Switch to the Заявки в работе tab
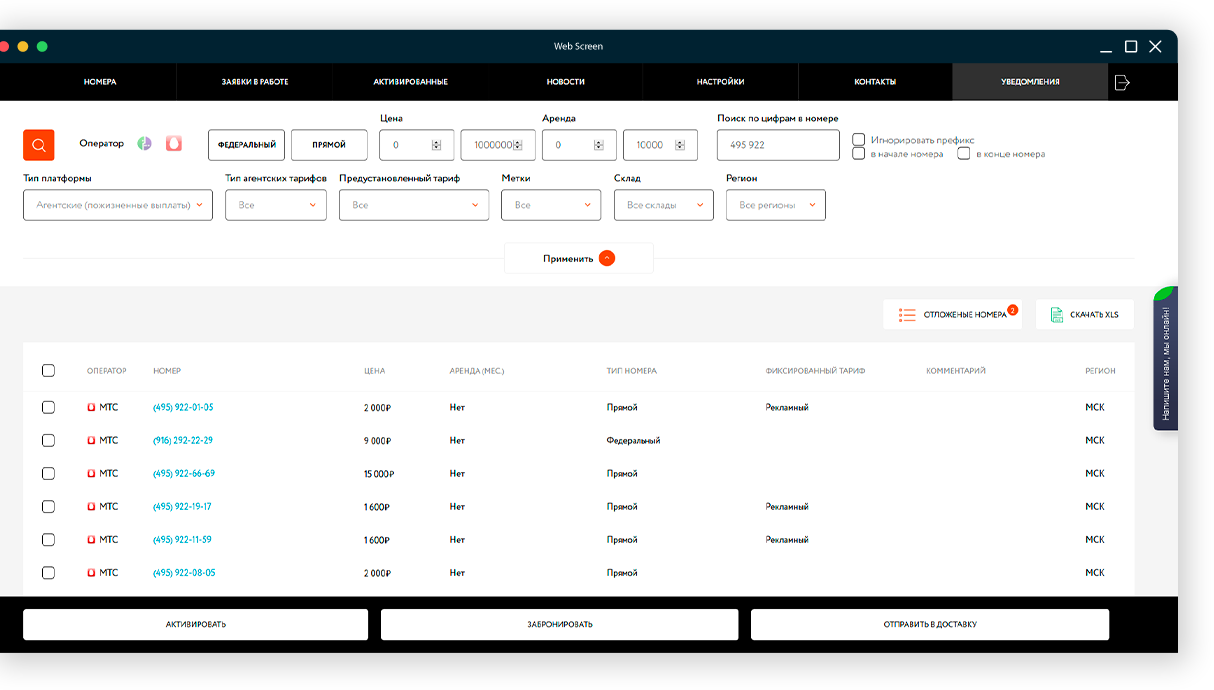 tap(255, 82)
